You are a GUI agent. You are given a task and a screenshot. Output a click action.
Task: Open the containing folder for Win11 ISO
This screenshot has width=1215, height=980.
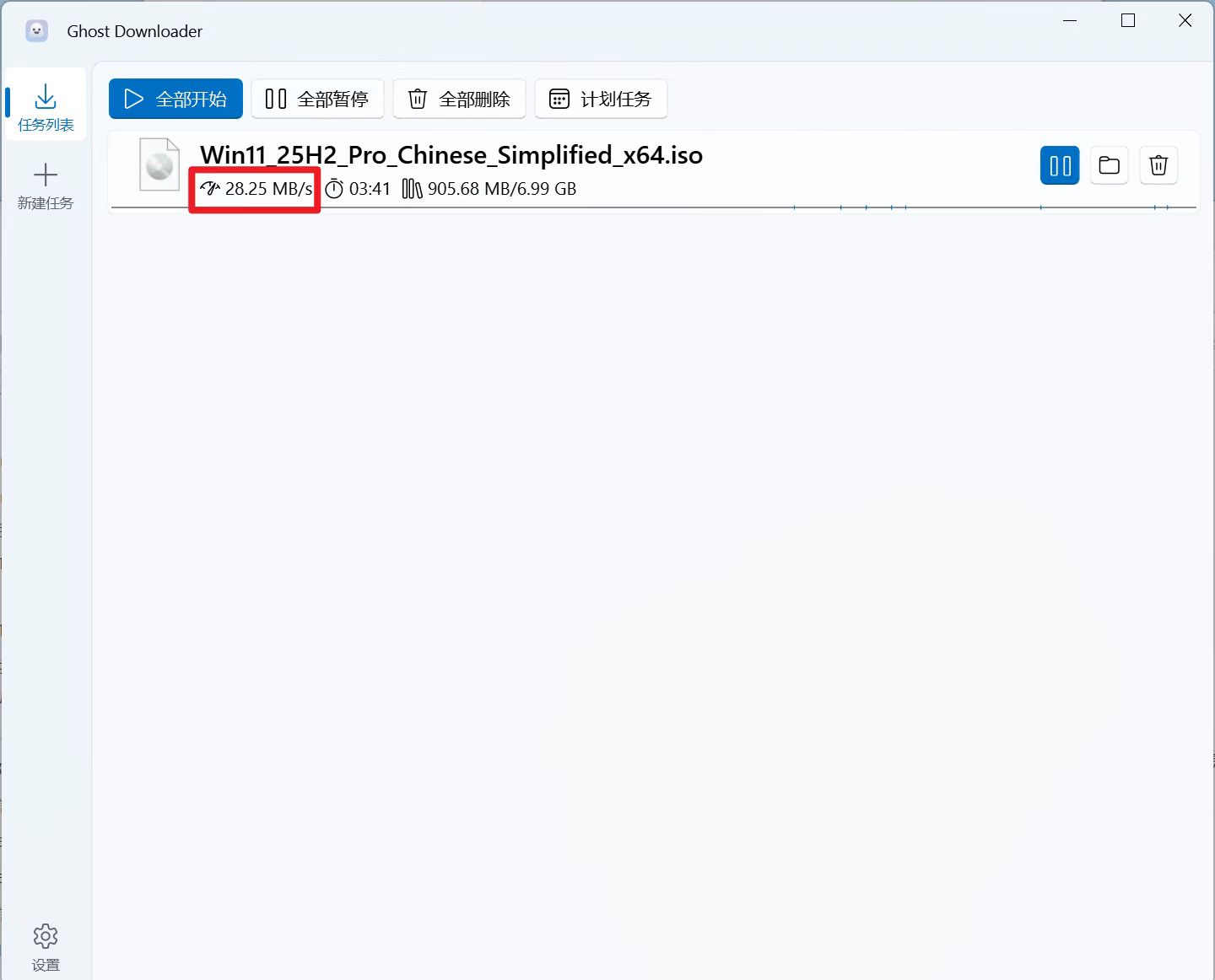pyautogui.click(x=1109, y=165)
